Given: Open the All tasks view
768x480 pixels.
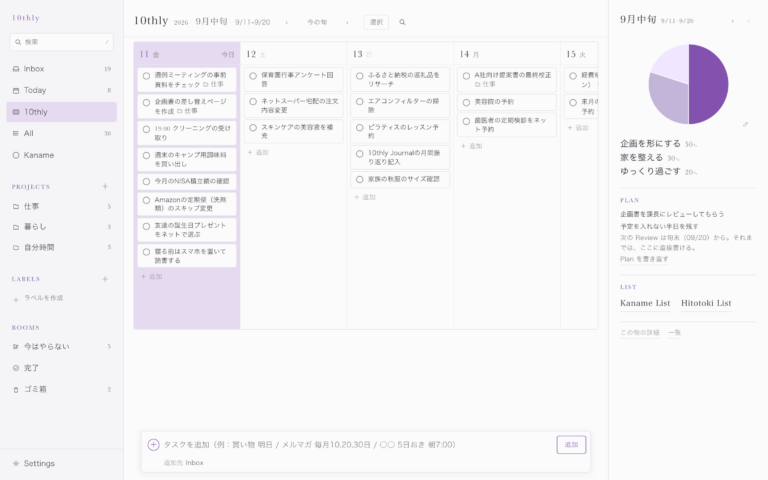Looking at the screenshot, I should [x=62, y=133].
